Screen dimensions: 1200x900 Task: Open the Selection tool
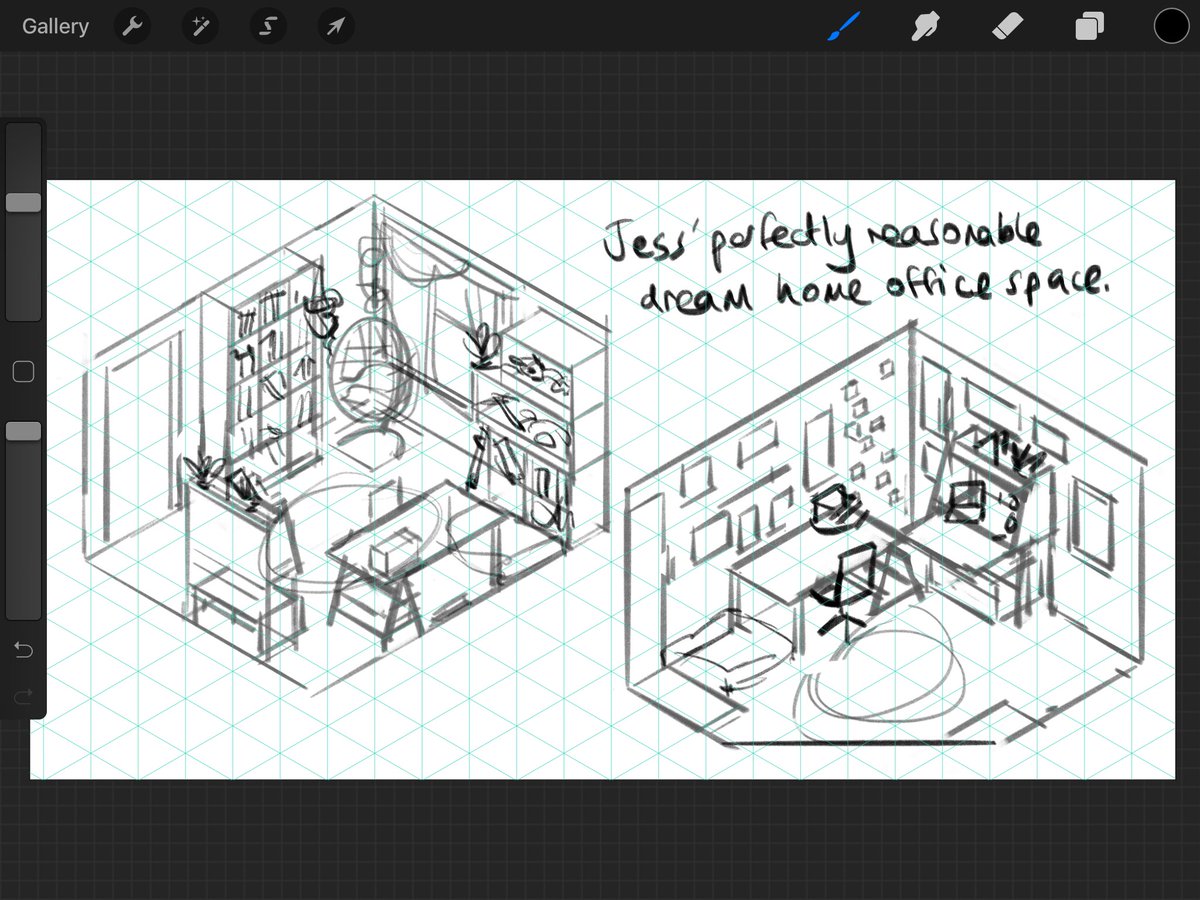point(267,27)
